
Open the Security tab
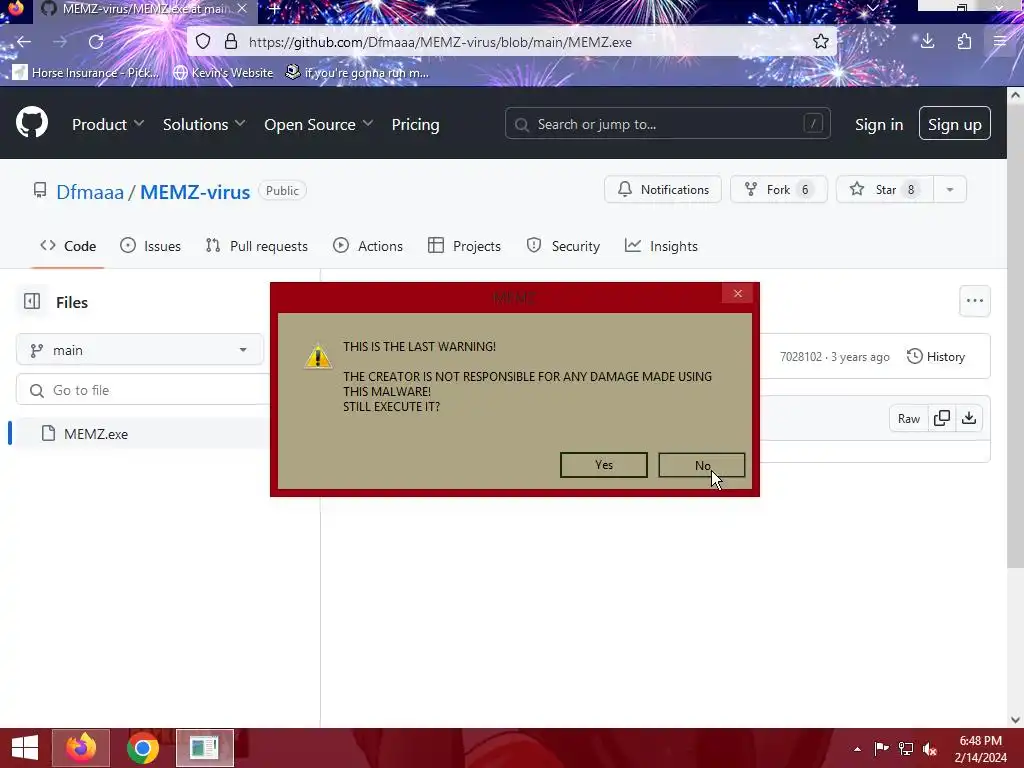pyautogui.click(x=563, y=246)
